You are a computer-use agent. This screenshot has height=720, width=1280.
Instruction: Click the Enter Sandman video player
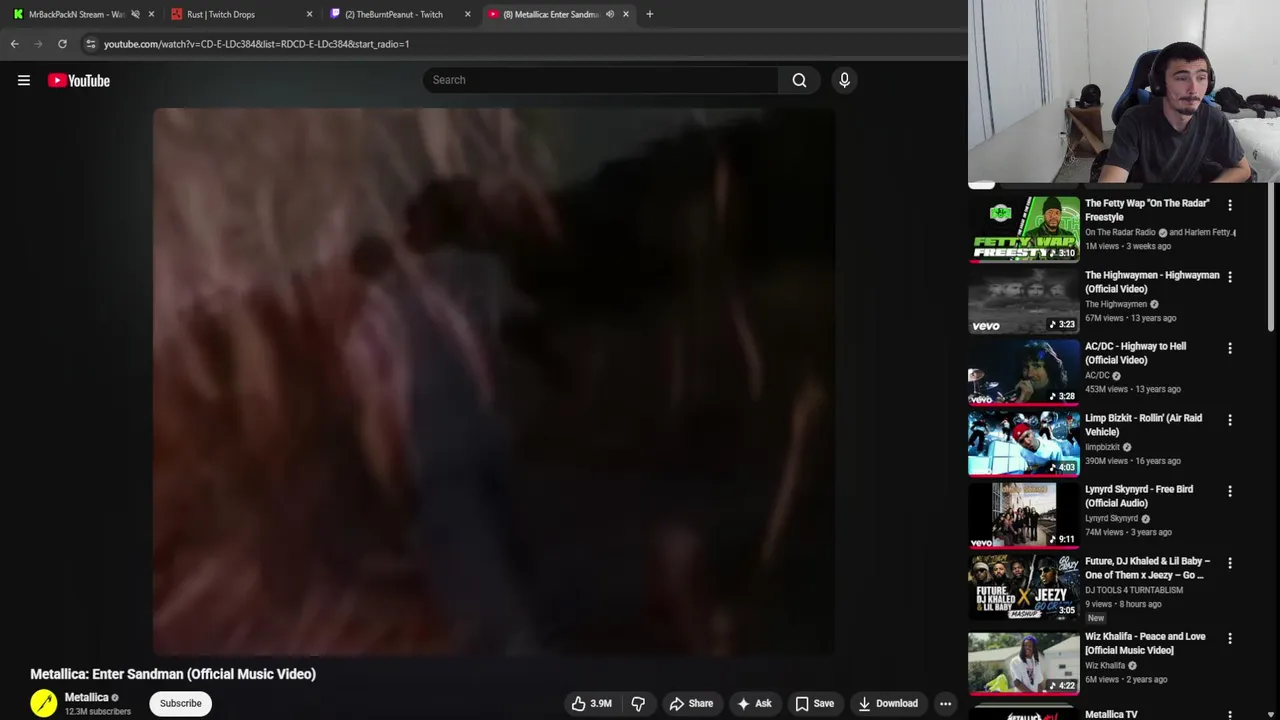pyautogui.click(x=494, y=381)
